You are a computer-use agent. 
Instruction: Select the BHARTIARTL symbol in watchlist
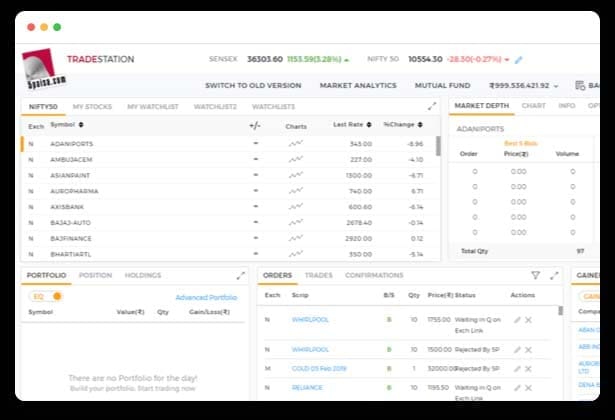(71, 254)
